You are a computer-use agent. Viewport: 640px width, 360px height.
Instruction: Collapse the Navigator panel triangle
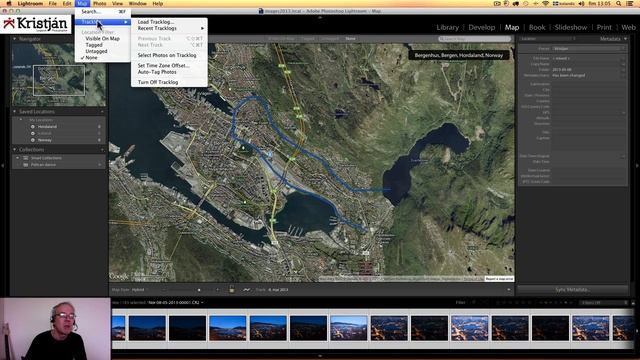pyautogui.click(x=15, y=39)
